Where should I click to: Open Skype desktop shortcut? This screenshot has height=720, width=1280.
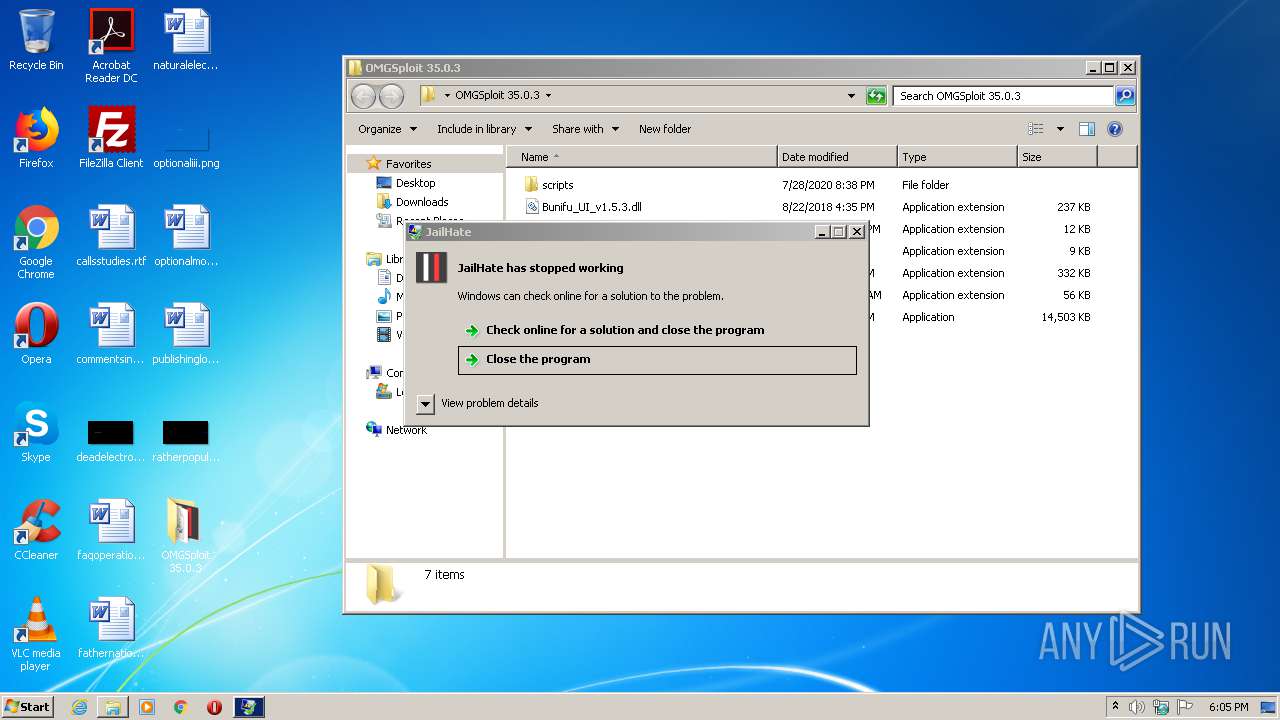[x=36, y=432]
